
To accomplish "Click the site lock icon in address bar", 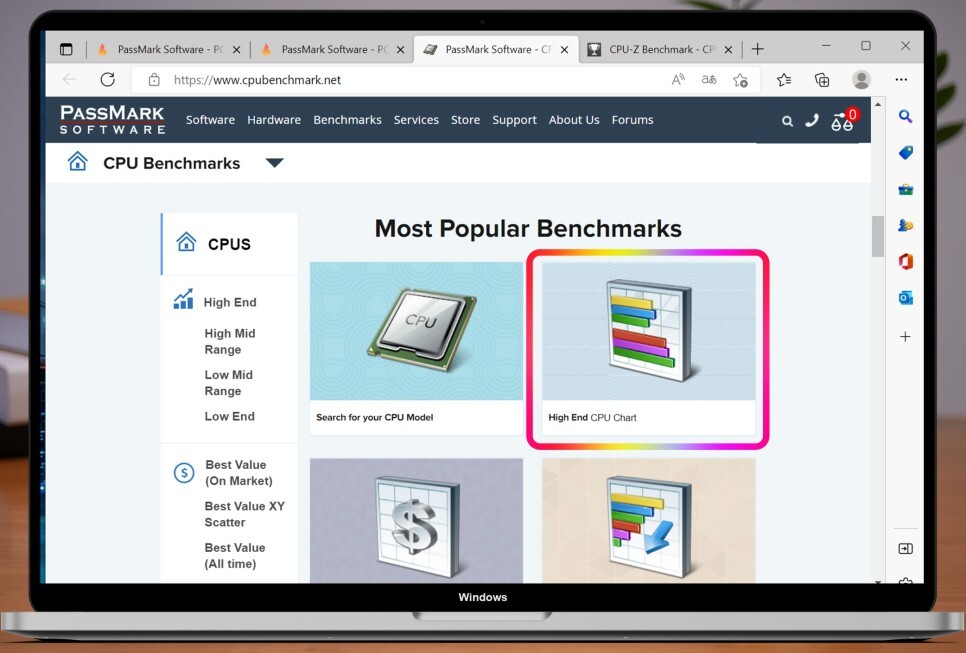I will pos(154,79).
